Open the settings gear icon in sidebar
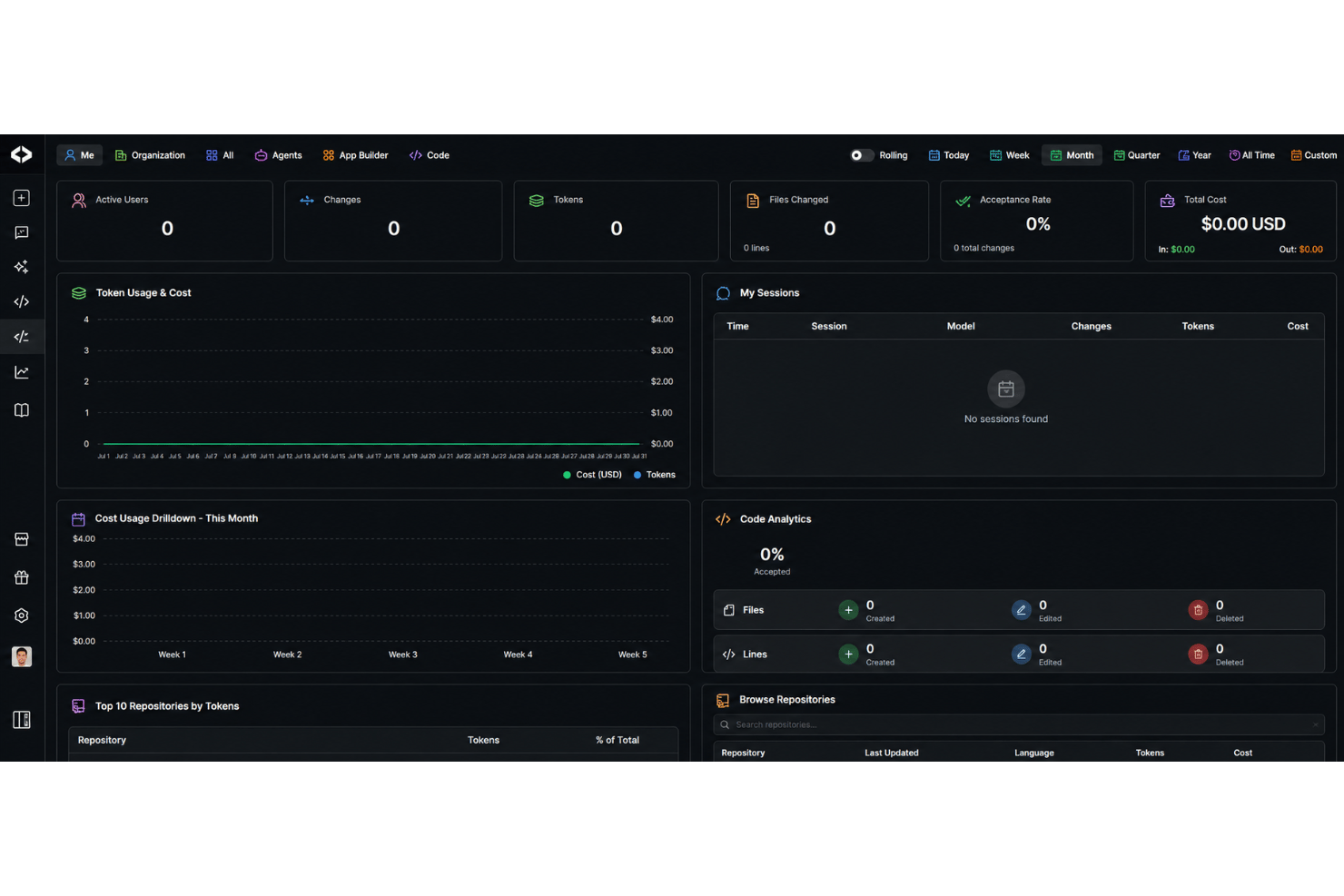Viewport: 1344px width, 896px height. 22,615
